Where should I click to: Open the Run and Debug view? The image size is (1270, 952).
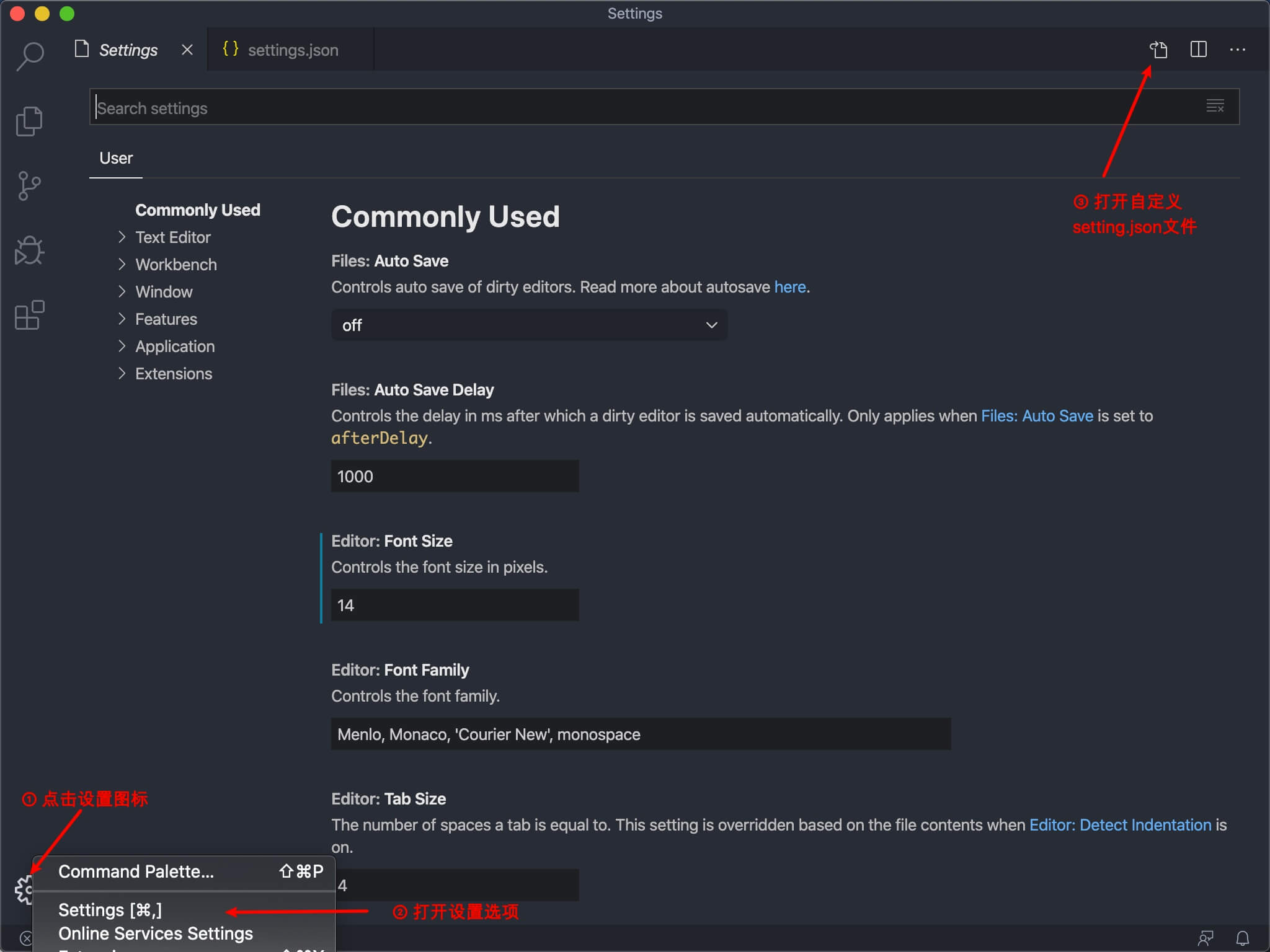point(29,251)
